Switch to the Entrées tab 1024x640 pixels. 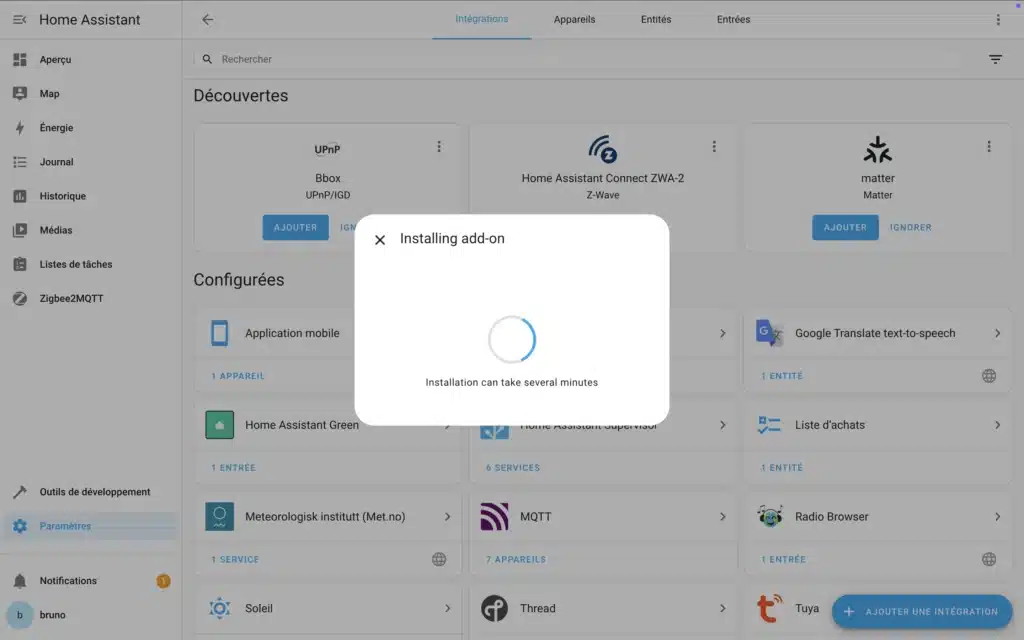733,20
